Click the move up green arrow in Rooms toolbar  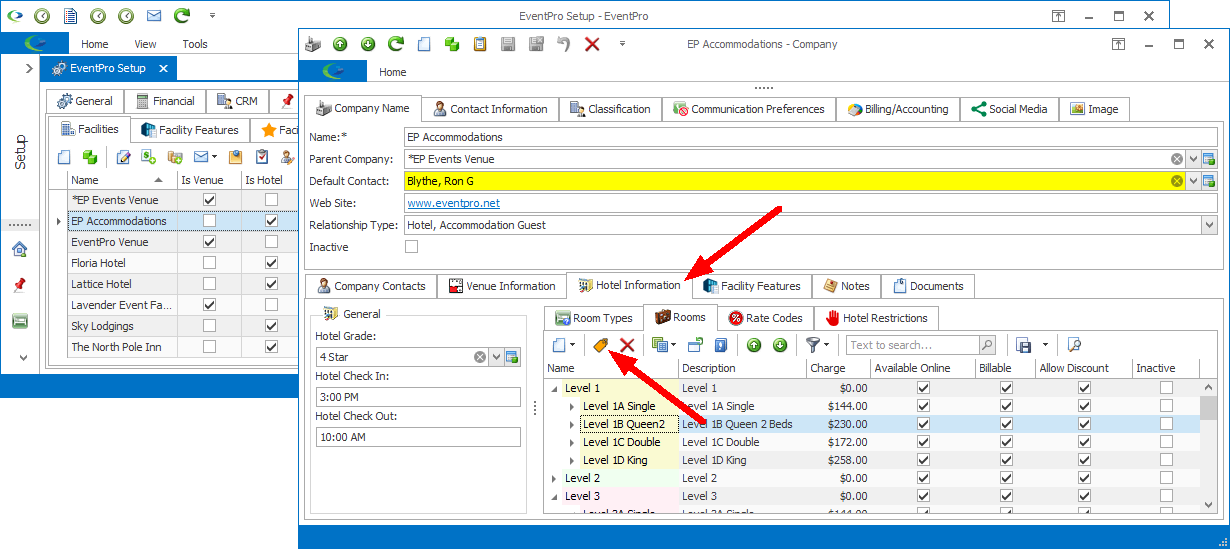[753, 345]
